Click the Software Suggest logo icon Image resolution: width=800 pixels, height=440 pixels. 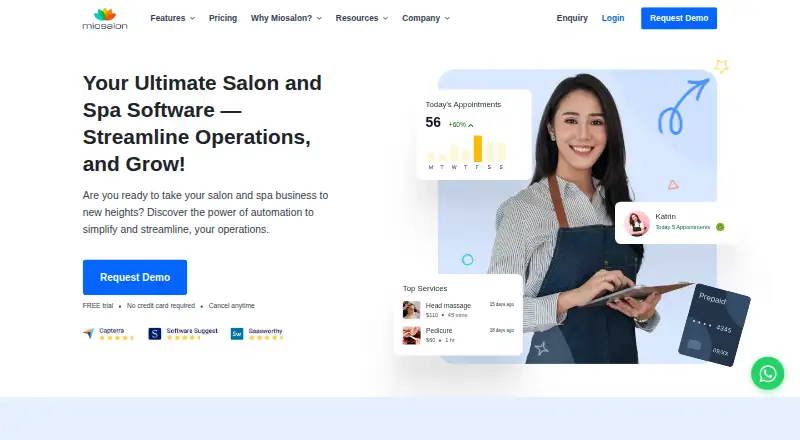point(155,333)
